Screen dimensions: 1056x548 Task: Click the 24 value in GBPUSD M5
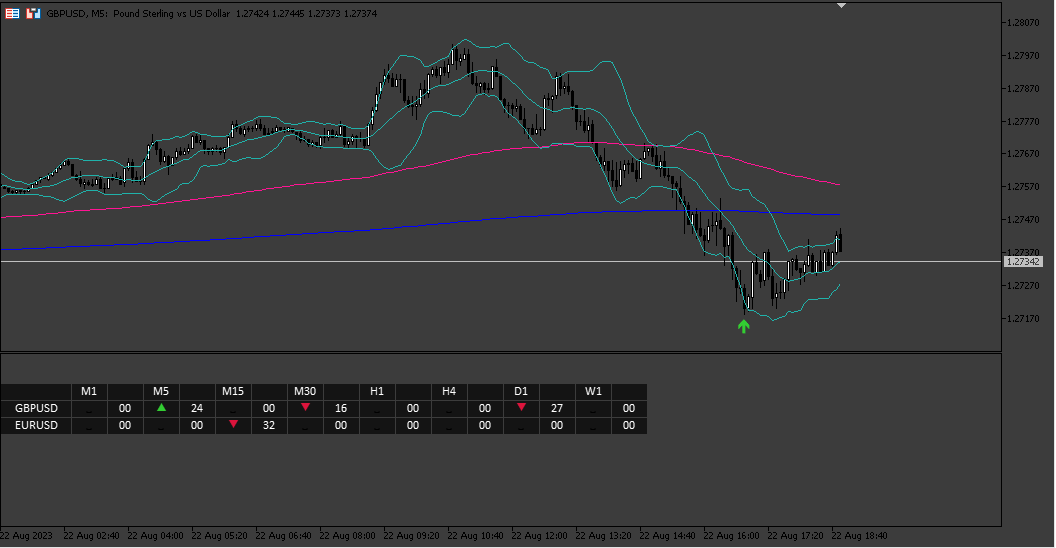(x=197, y=408)
